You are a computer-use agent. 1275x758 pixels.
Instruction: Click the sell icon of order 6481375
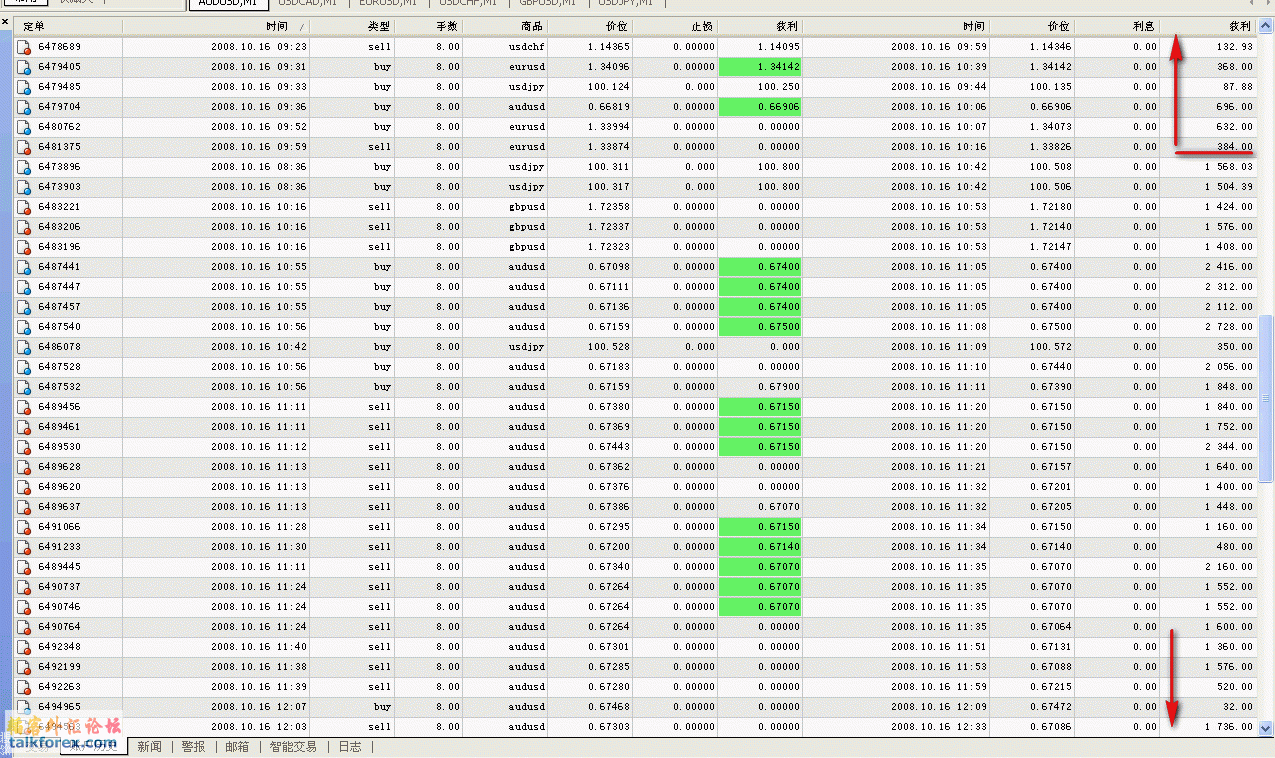24,147
